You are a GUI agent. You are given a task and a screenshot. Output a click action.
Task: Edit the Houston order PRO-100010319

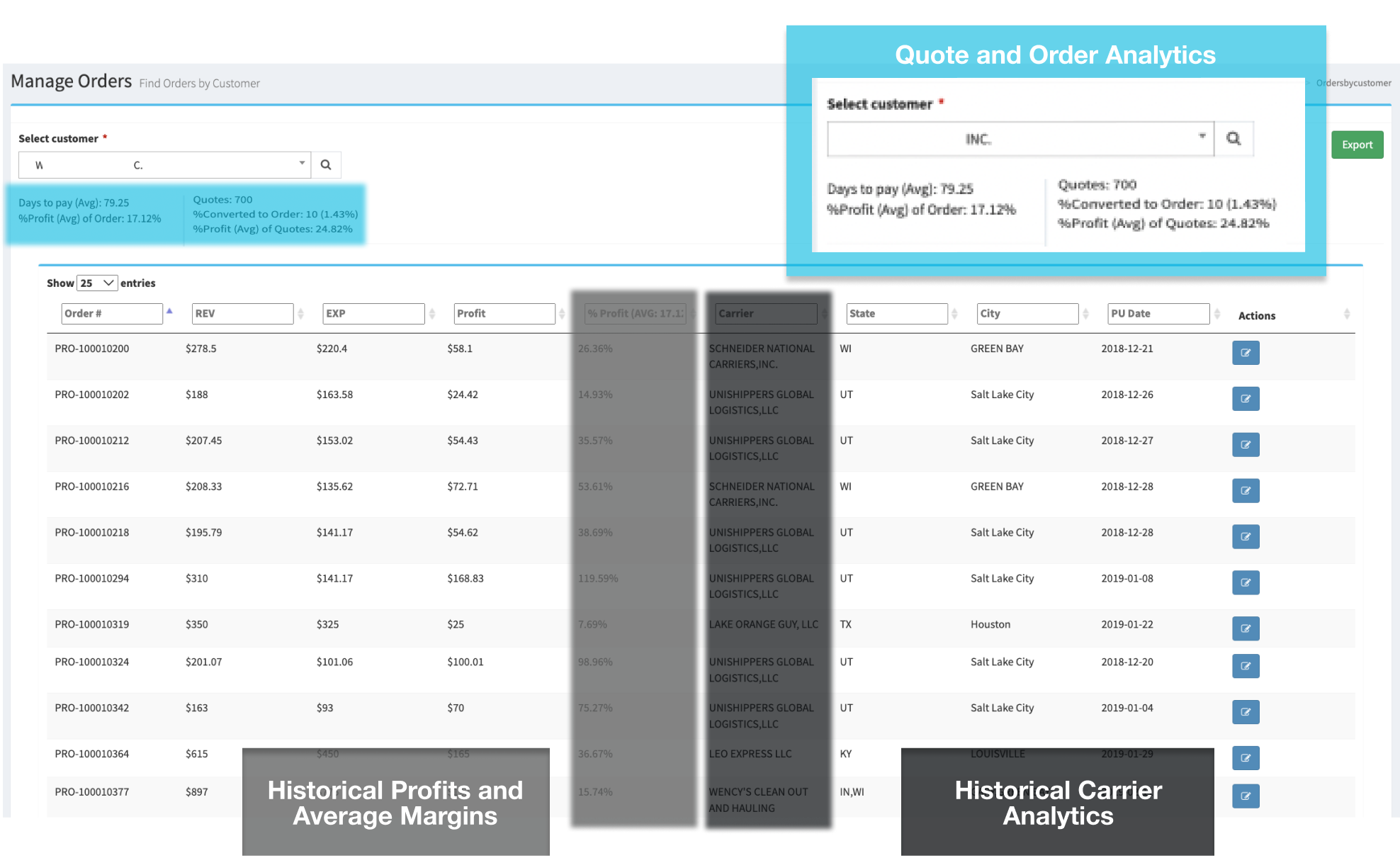click(1245, 628)
